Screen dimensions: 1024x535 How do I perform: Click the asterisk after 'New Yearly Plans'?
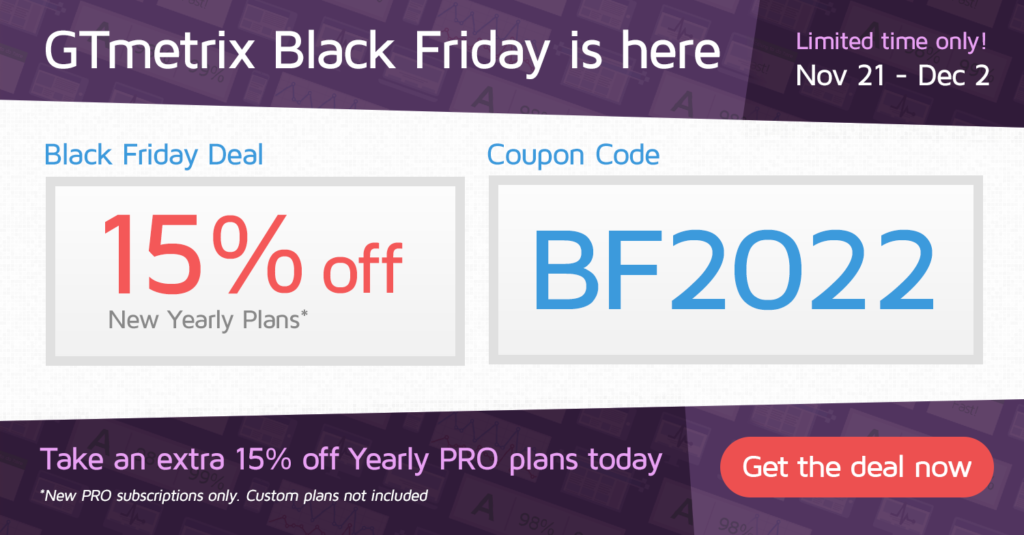coord(304,314)
